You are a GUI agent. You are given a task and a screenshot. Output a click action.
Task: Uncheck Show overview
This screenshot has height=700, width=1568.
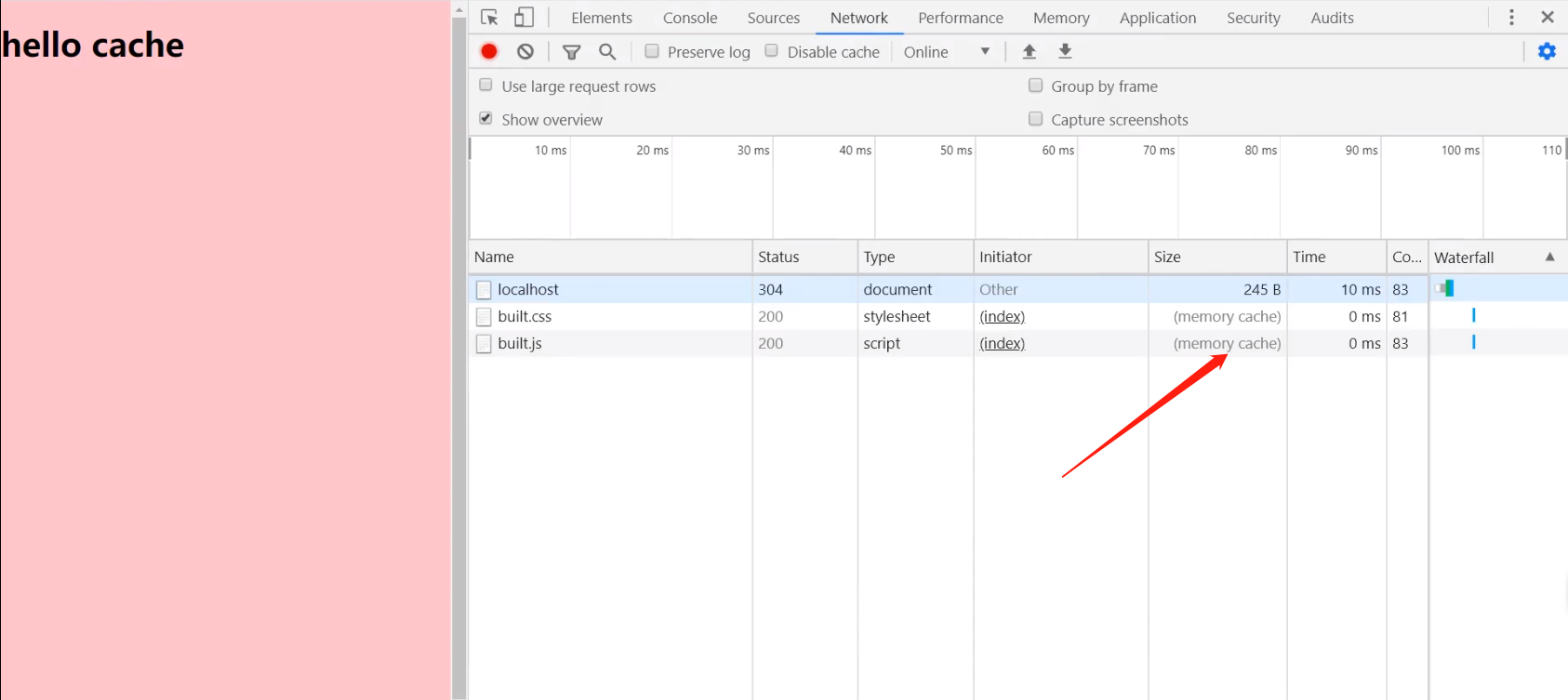485,118
